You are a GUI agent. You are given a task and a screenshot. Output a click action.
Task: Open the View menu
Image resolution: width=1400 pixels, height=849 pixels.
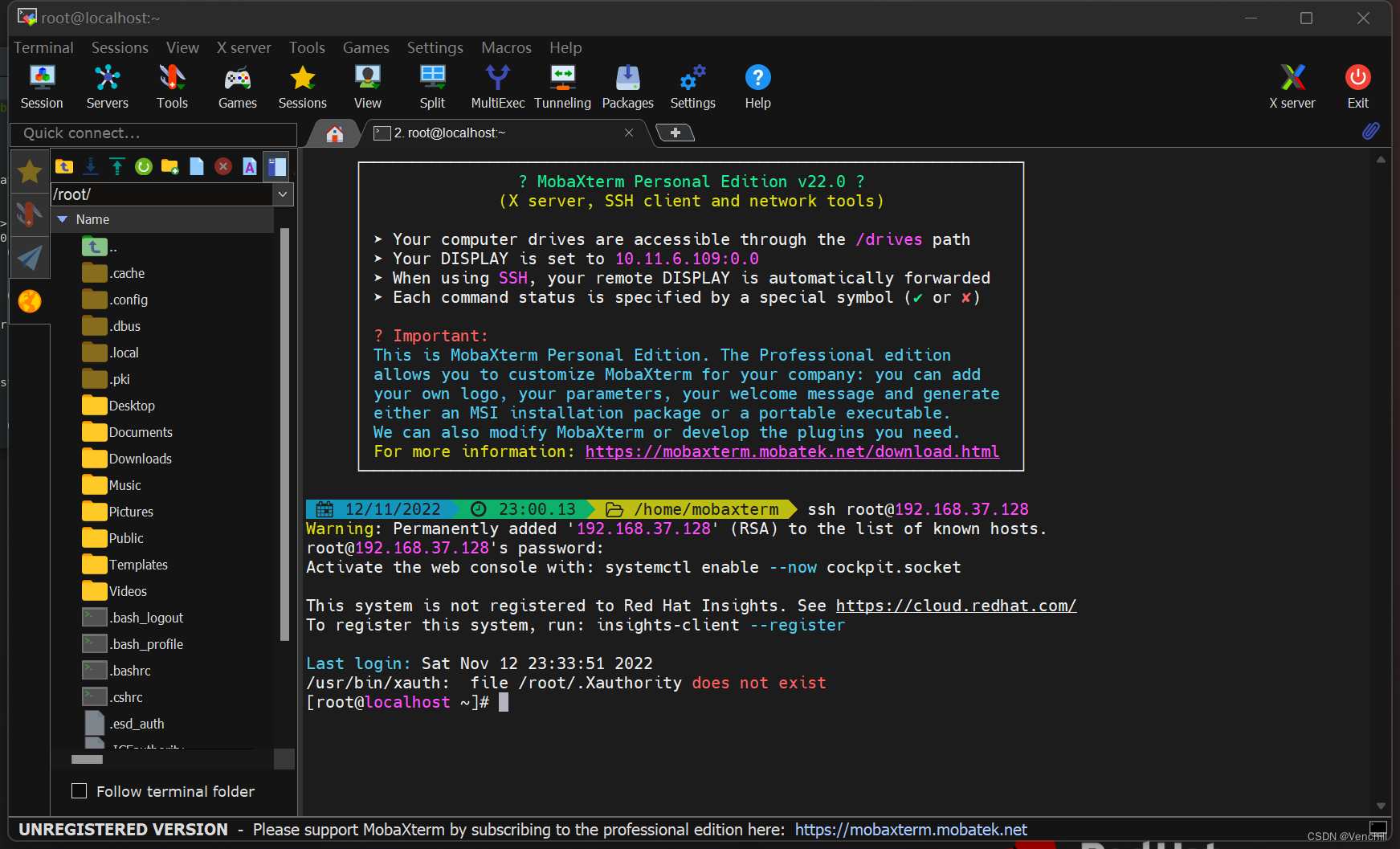pyautogui.click(x=182, y=47)
